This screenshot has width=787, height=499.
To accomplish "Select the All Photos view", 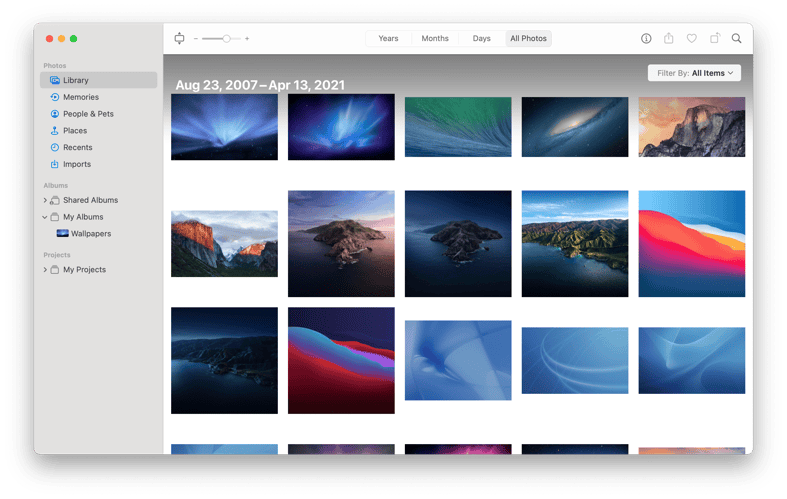I will coord(528,39).
